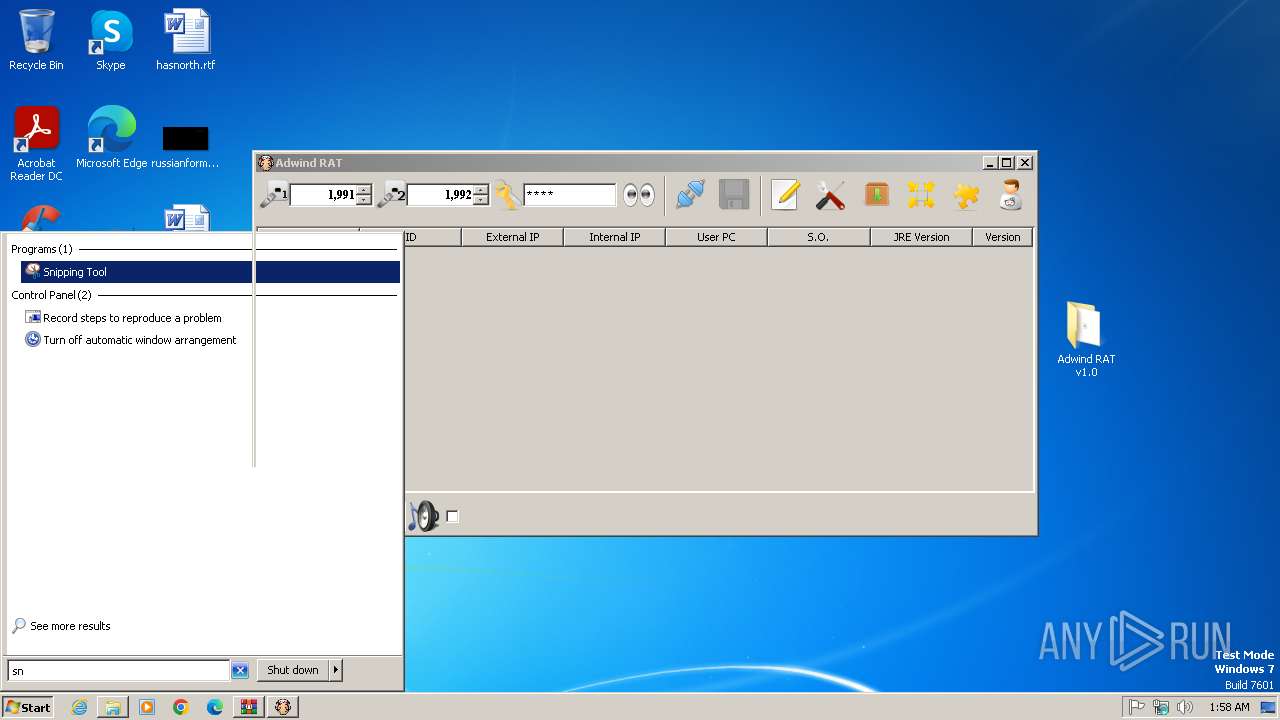This screenshot has width=1280, height=720.
Task: Click the connect plug icon in toolbar
Action: 690,194
